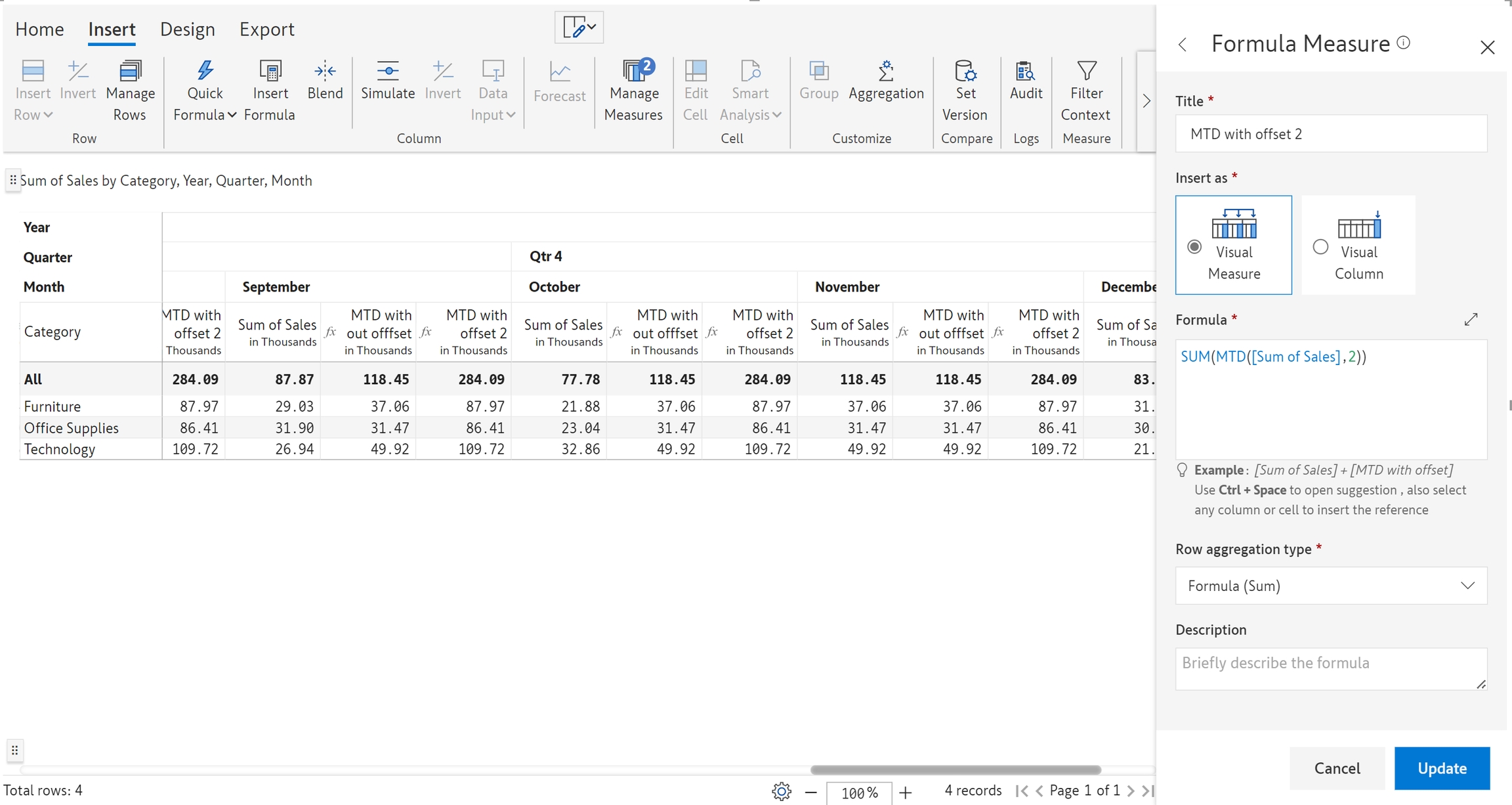Expand the formula editor
1512x805 pixels.
pyautogui.click(x=1471, y=319)
